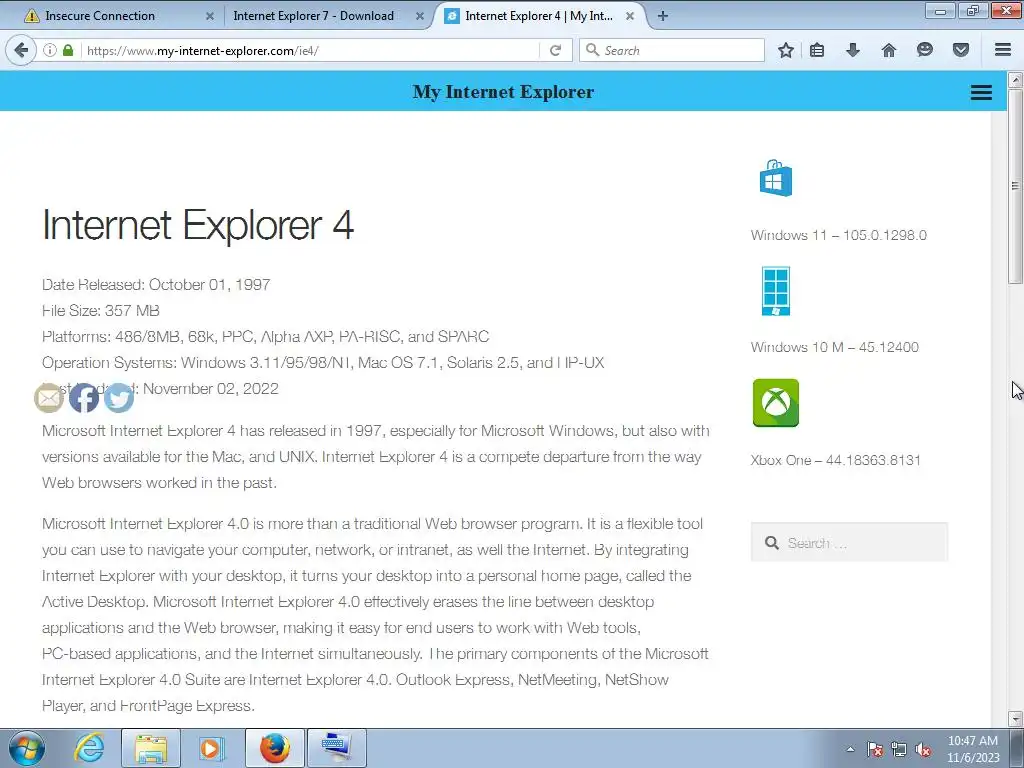Screen dimensions: 1024x768
Task: Share on Facebook icon
Action: (84, 398)
